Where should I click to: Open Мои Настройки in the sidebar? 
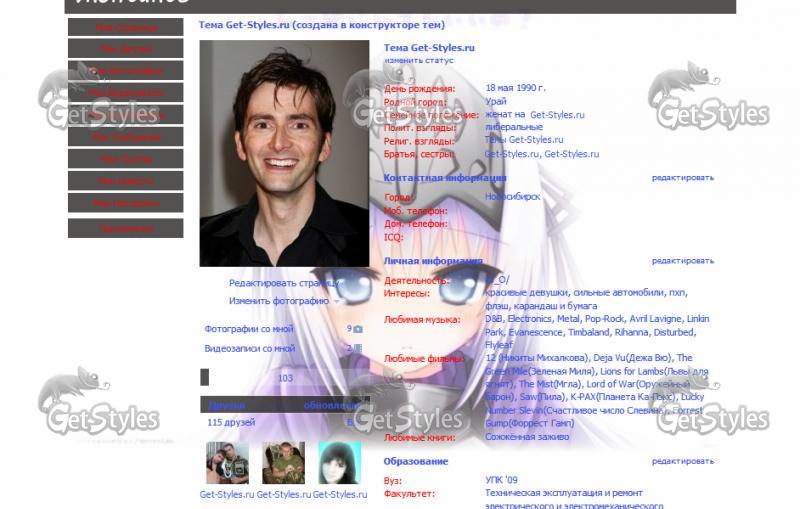pos(126,203)
